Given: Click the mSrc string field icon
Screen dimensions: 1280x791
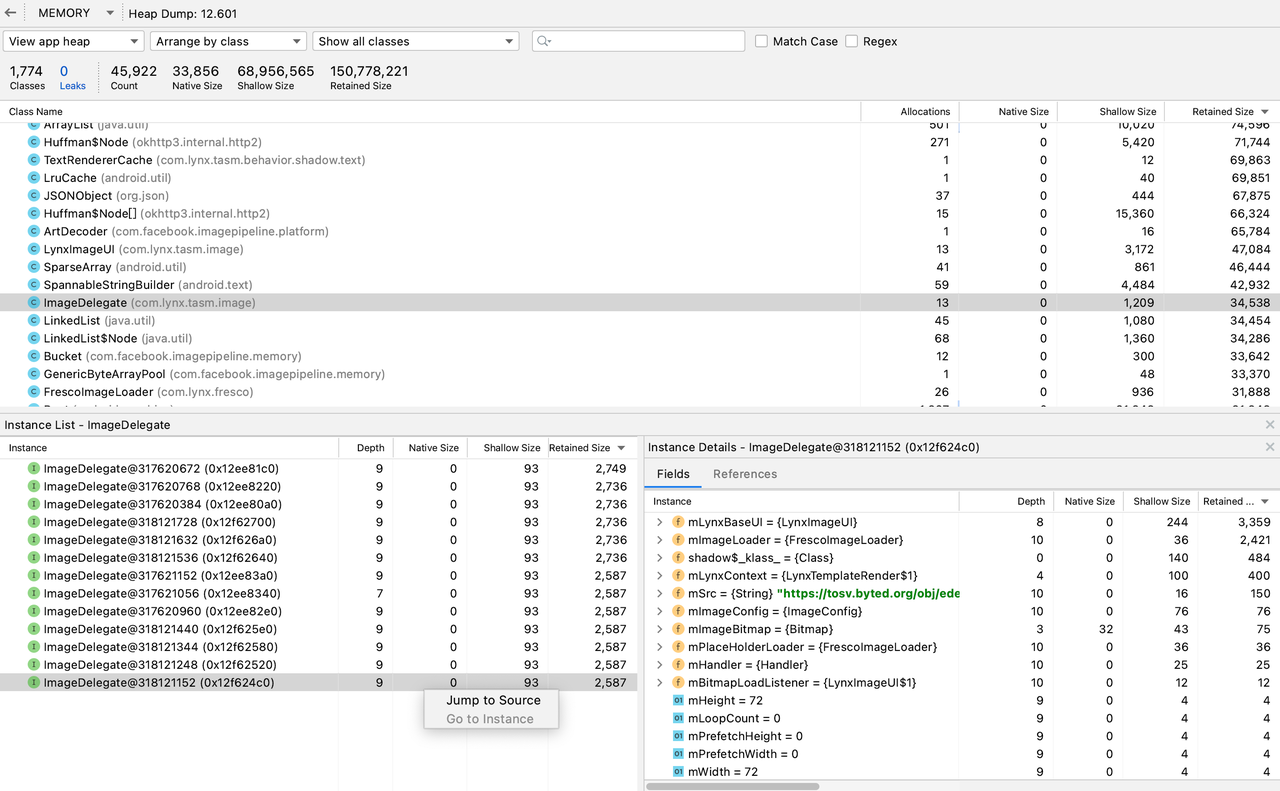Looking at the screenshot, I should pos(678,594).
